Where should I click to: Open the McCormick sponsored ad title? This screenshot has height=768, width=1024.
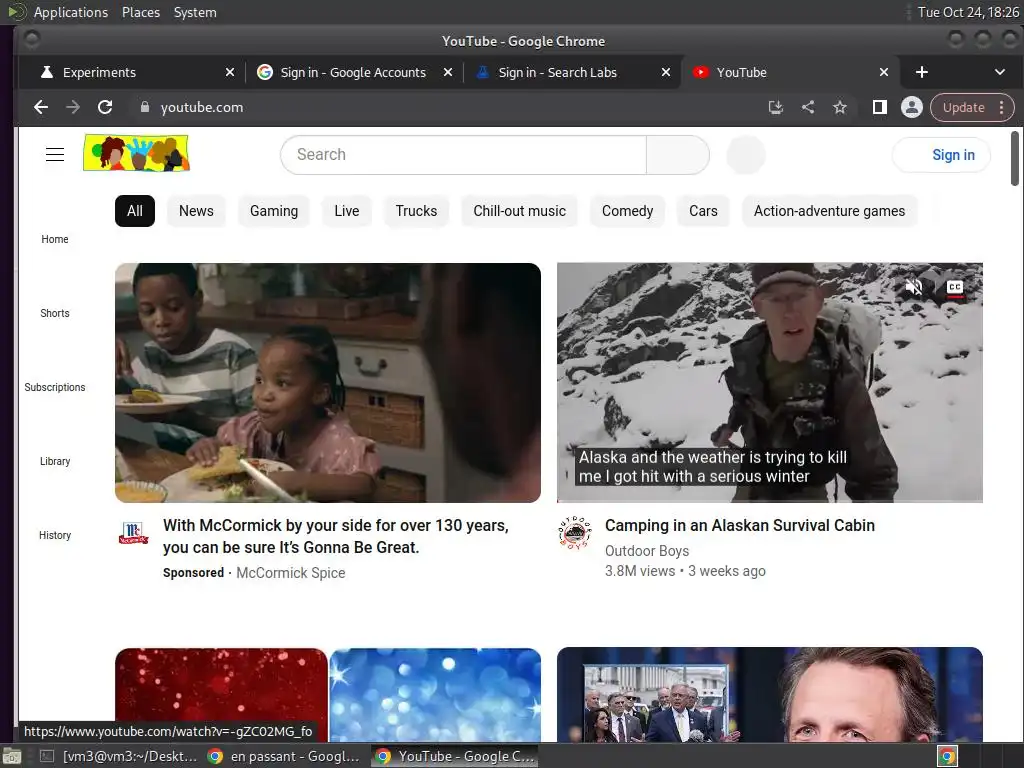pyautogui.click(x=336, y=536)
